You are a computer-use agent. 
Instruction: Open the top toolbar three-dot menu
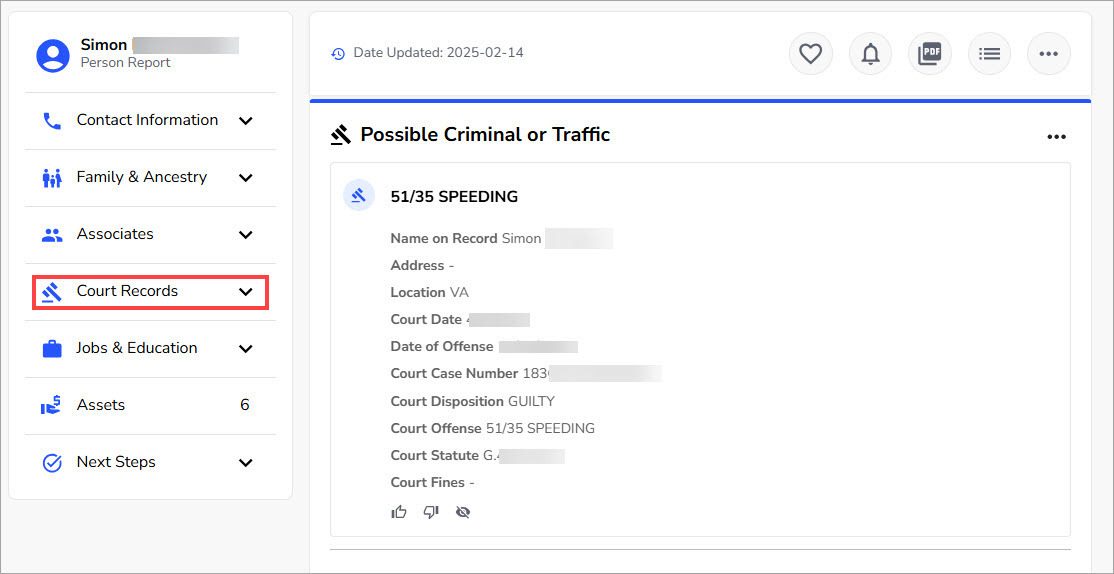(x=1048, y=54)
